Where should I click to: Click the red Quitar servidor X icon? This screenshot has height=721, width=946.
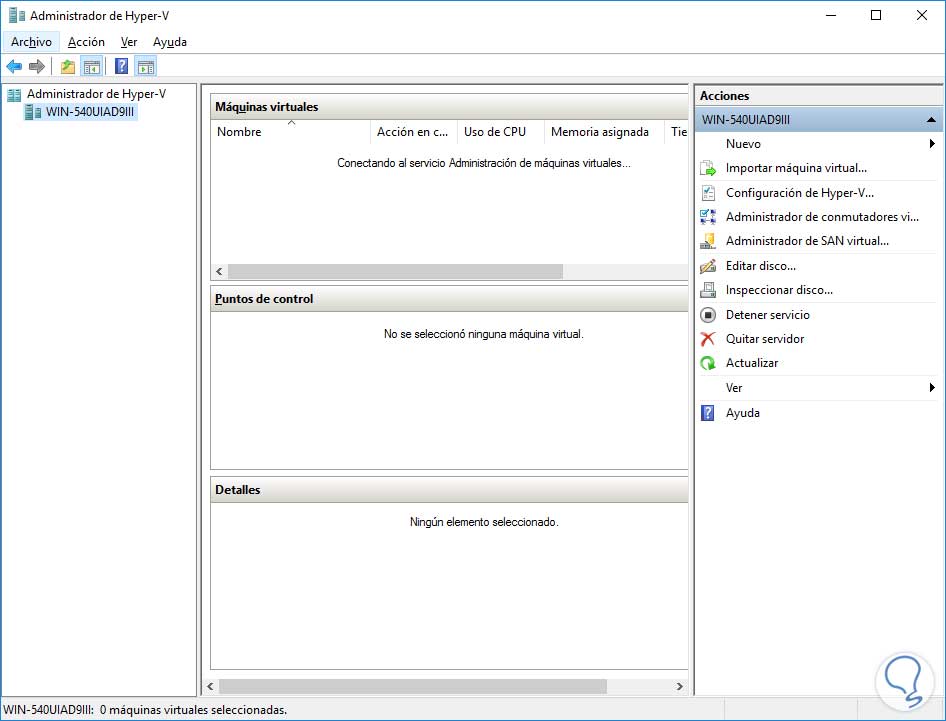click(x=708, y=339)
